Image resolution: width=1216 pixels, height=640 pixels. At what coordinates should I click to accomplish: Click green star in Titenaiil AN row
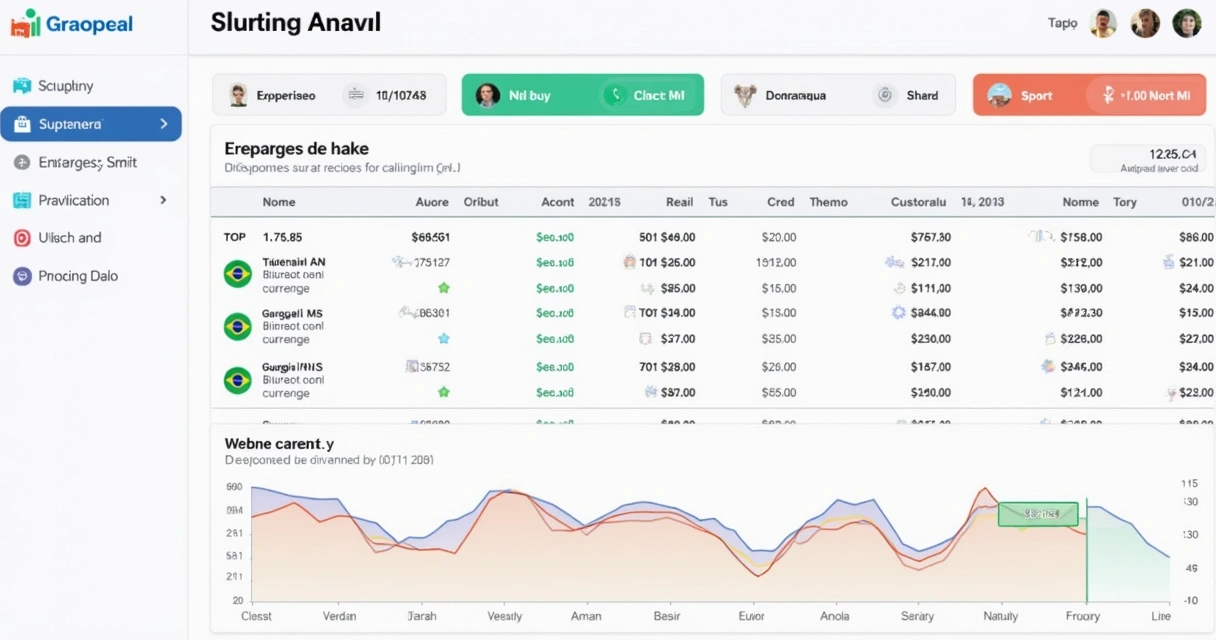coord(444,288)
